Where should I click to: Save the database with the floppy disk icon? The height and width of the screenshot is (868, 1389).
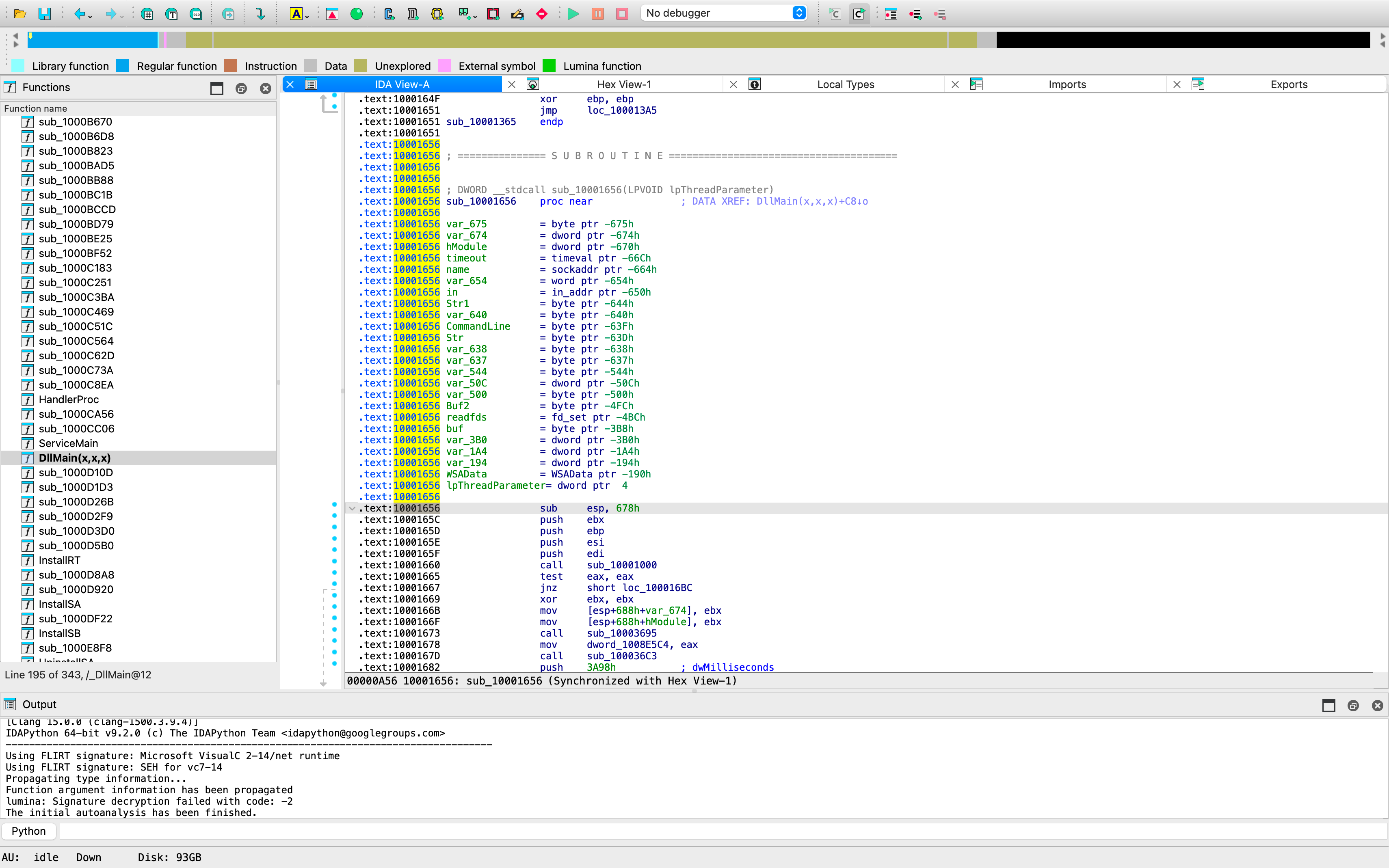44,14
